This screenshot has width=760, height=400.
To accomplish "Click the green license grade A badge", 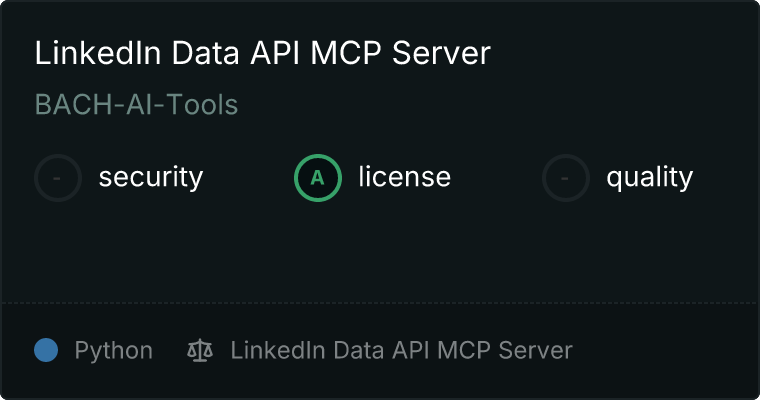I will pyautogui.click(x=317, y=178).
